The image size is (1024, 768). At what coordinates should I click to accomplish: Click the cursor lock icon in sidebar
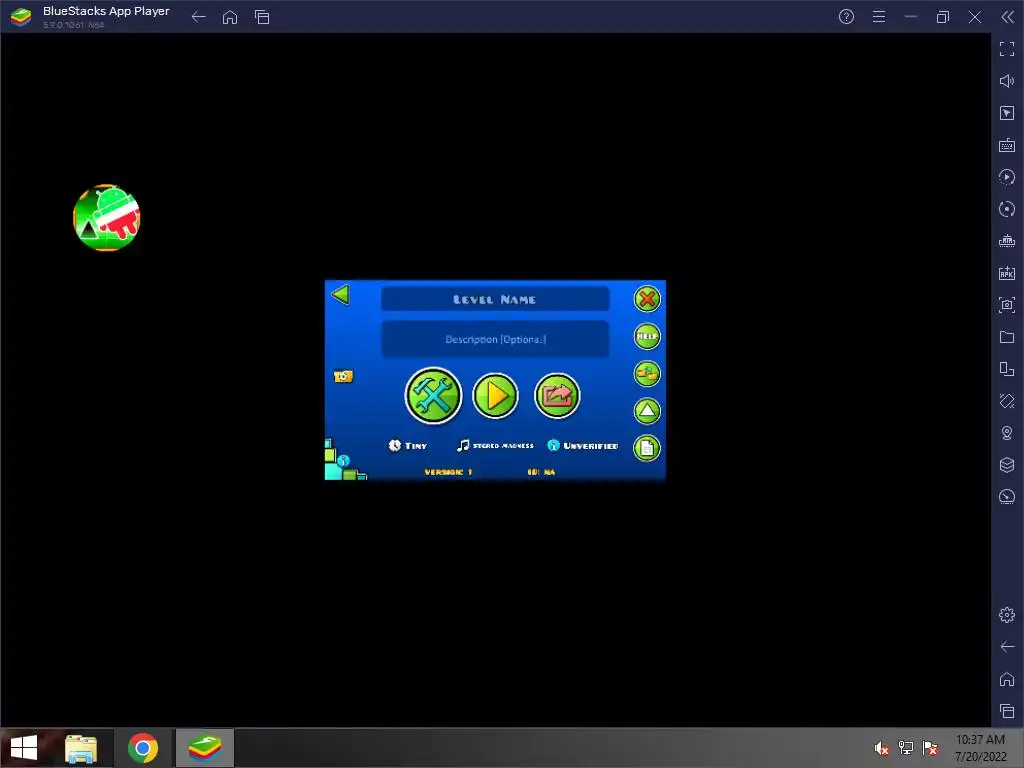(1007, 113)
